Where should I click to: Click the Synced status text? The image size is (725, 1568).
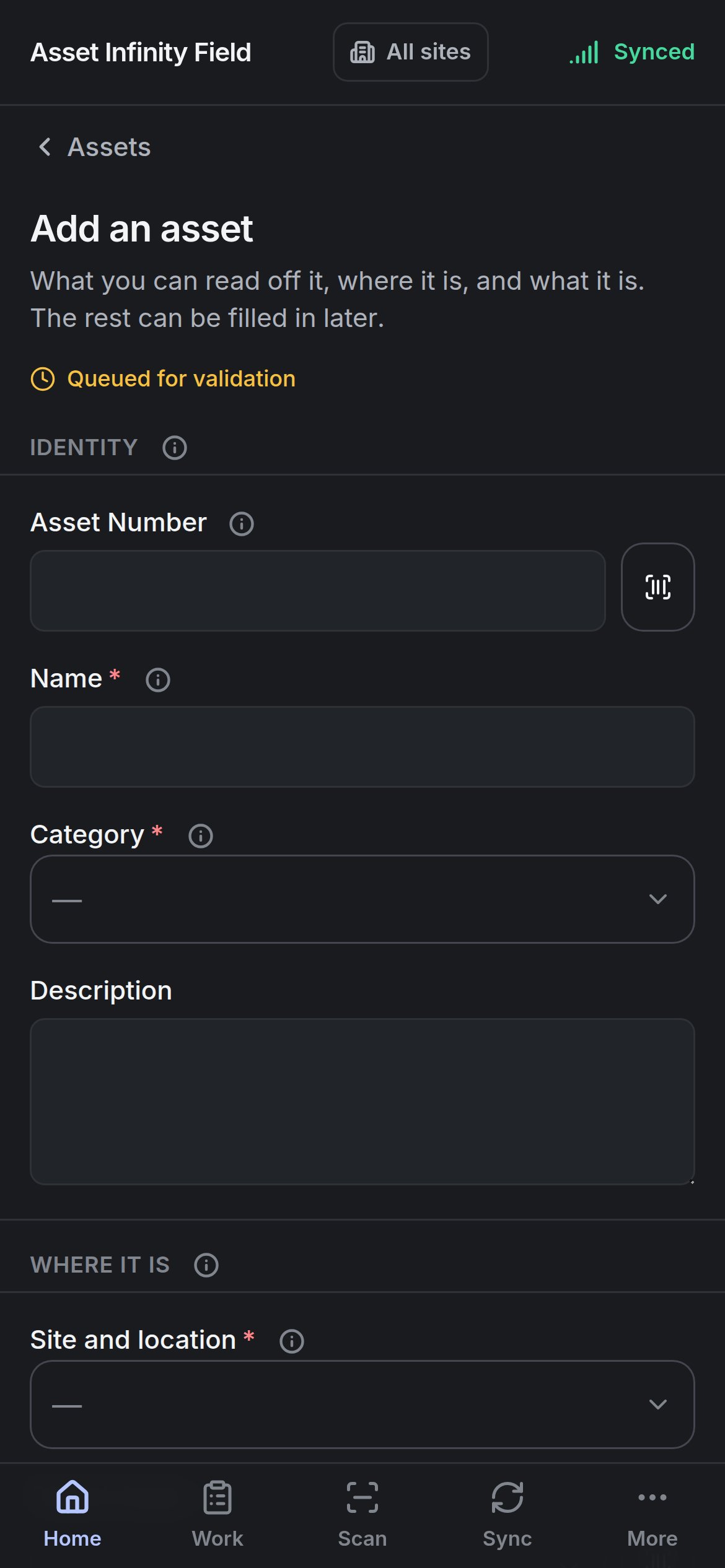[654, 52]
